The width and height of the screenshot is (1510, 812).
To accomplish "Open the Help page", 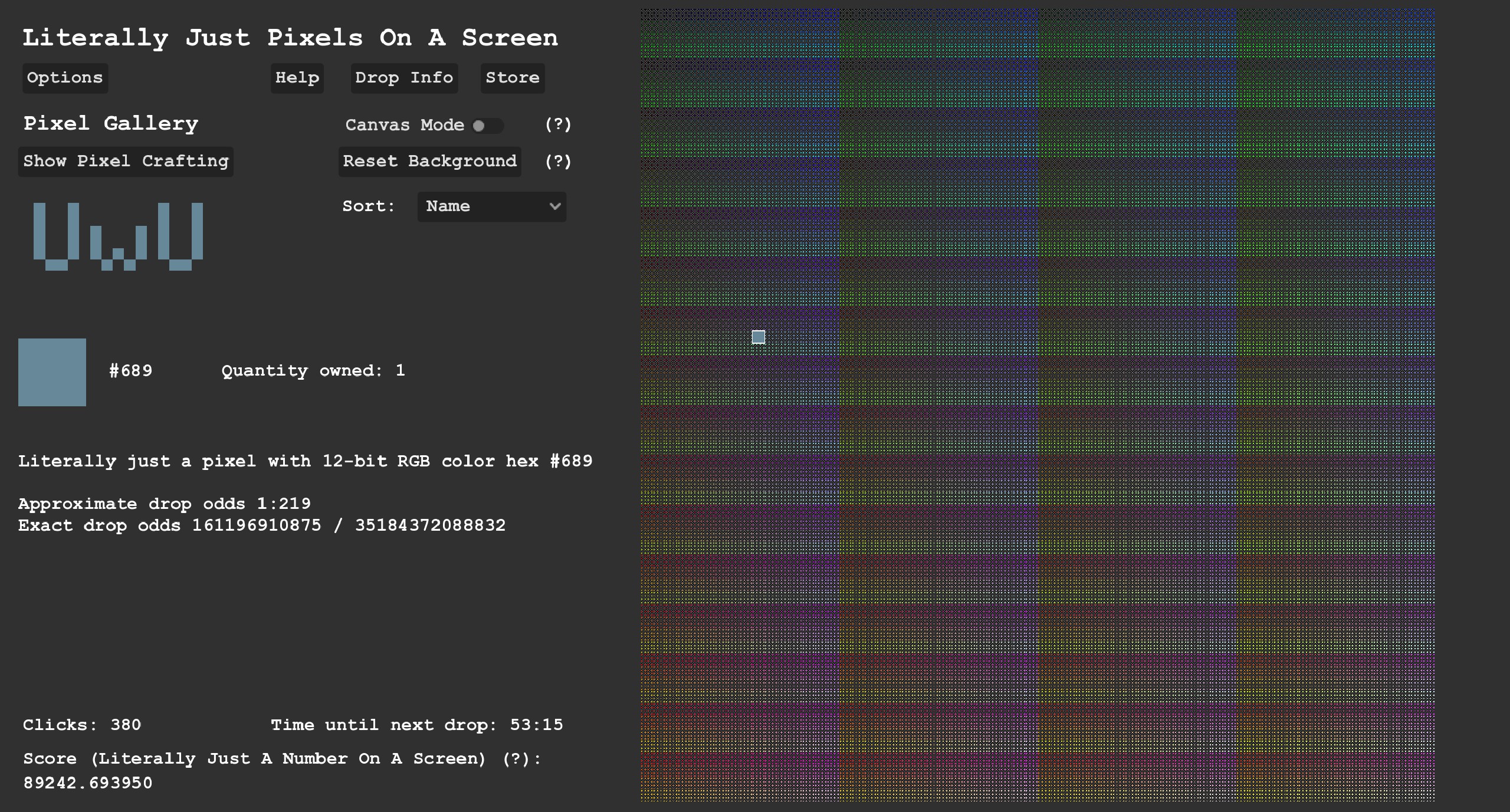I will click(297, 78).
